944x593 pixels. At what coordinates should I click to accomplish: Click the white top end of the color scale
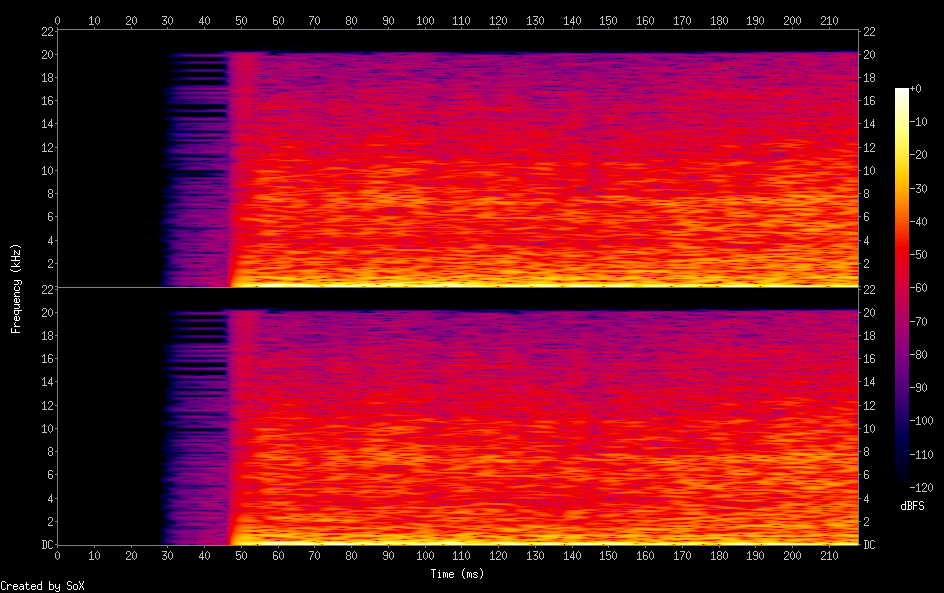[x=902, y=92]
